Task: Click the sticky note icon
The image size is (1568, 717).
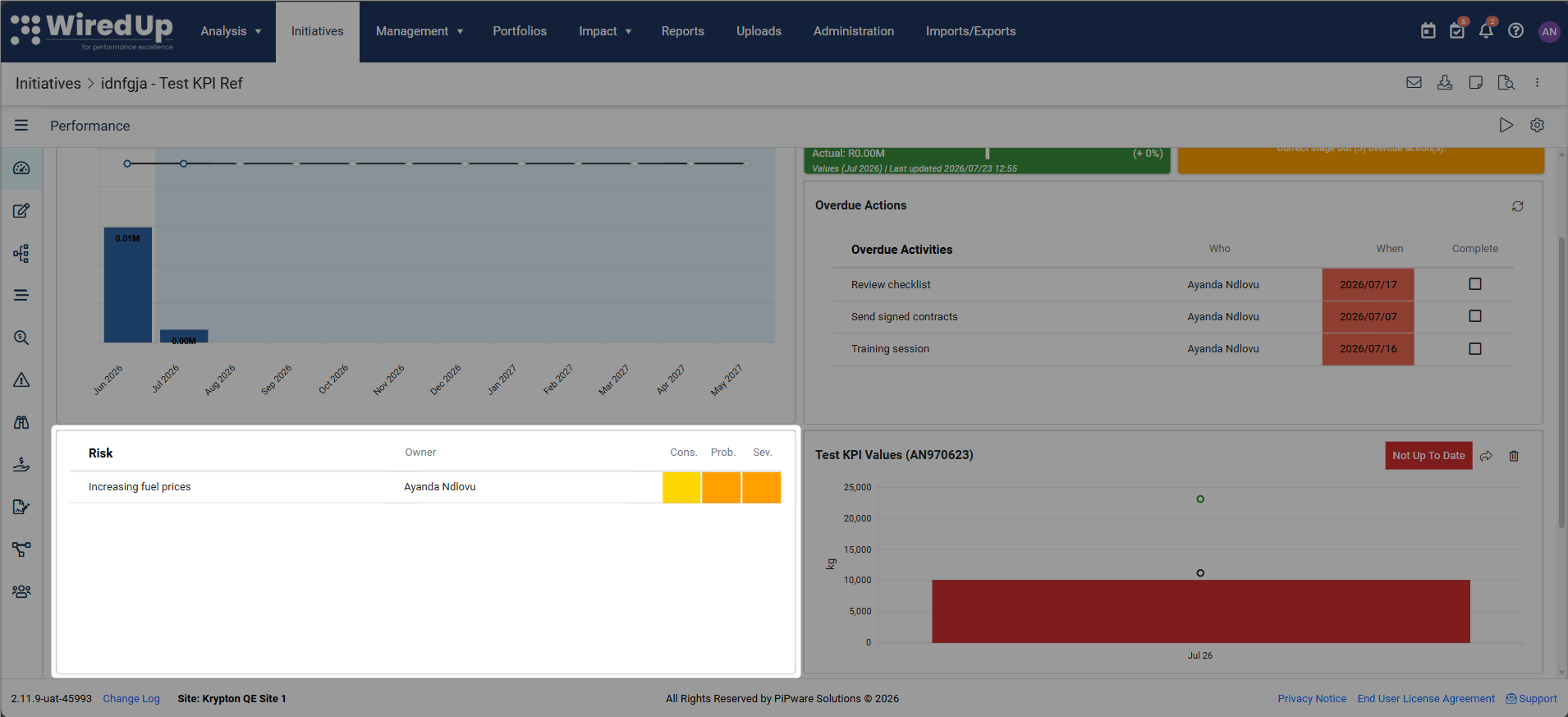Action: (1475, 83)
